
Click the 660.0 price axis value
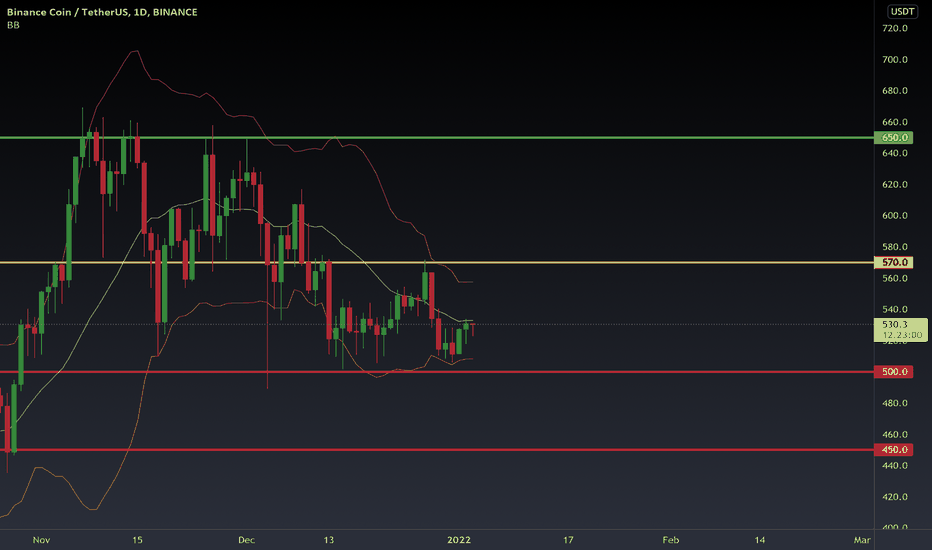pyautogui.click(x=895, y=122)
